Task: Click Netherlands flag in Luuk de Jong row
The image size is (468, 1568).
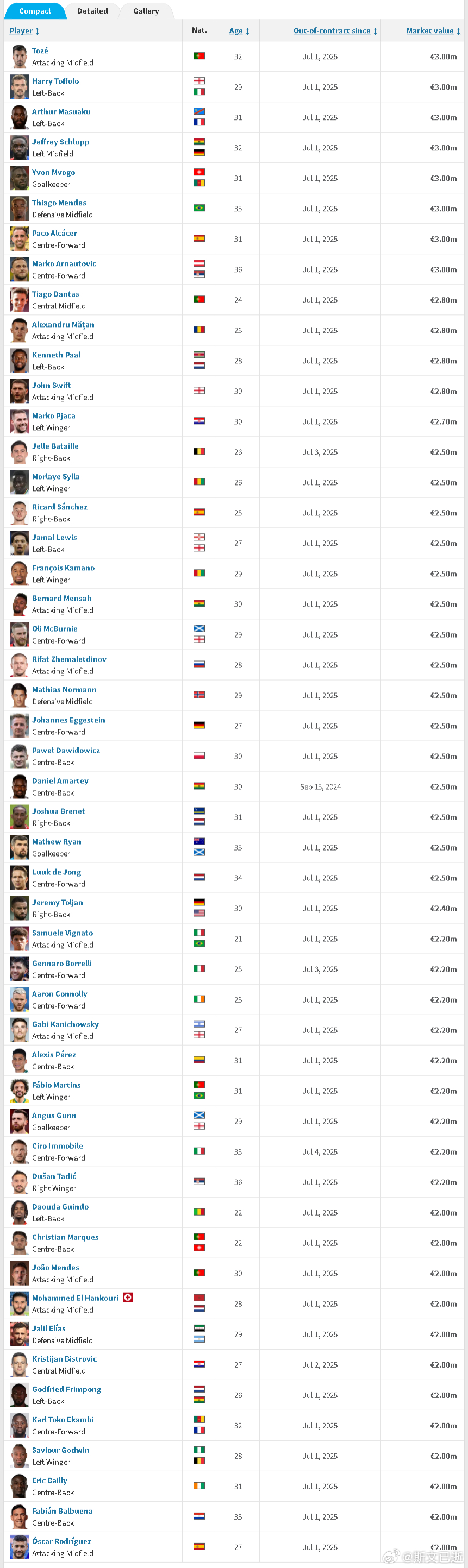Action: pyautogui.click(x=198, y=877)
